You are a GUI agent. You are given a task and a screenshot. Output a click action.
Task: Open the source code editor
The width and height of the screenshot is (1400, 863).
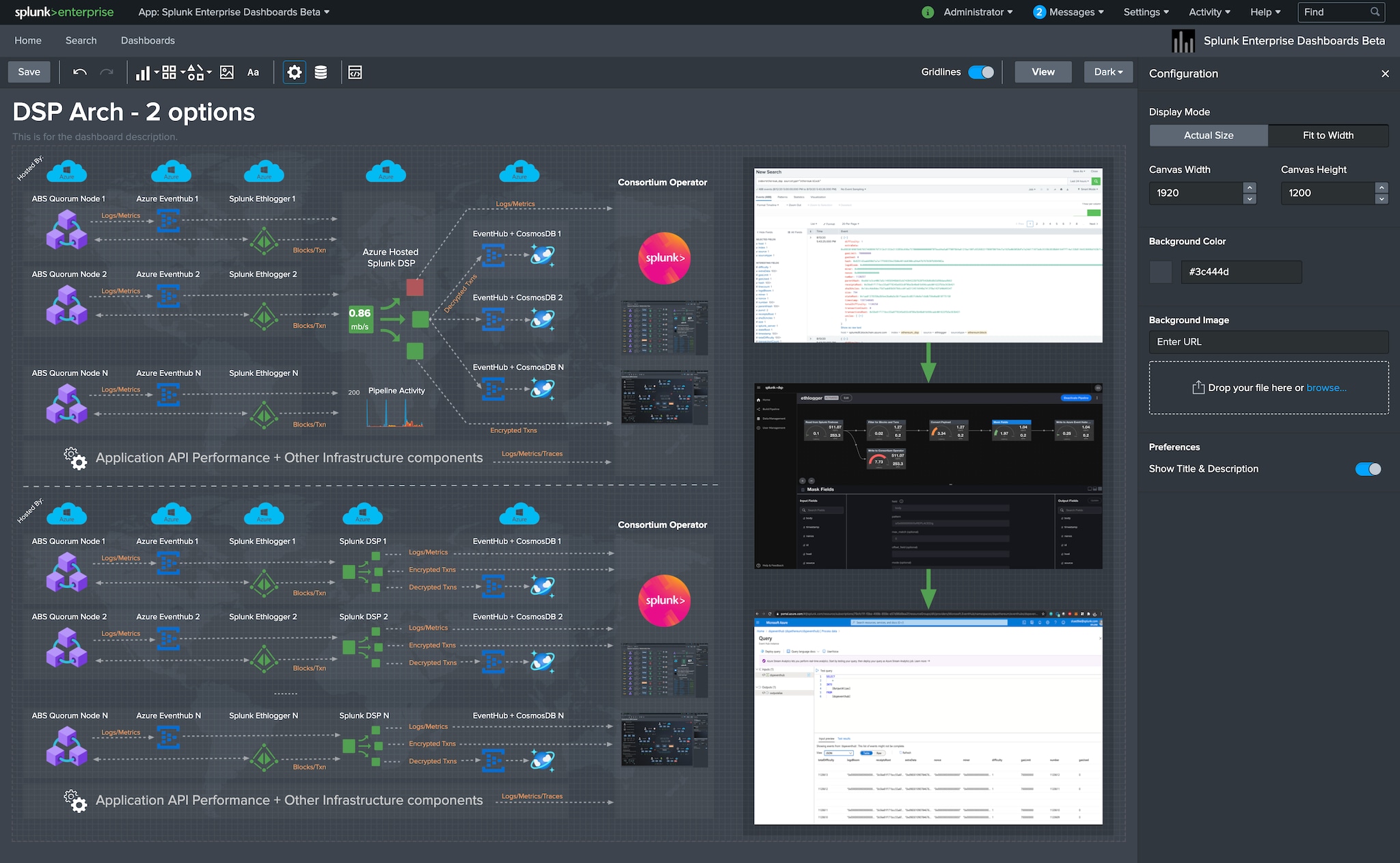point(355,72)
